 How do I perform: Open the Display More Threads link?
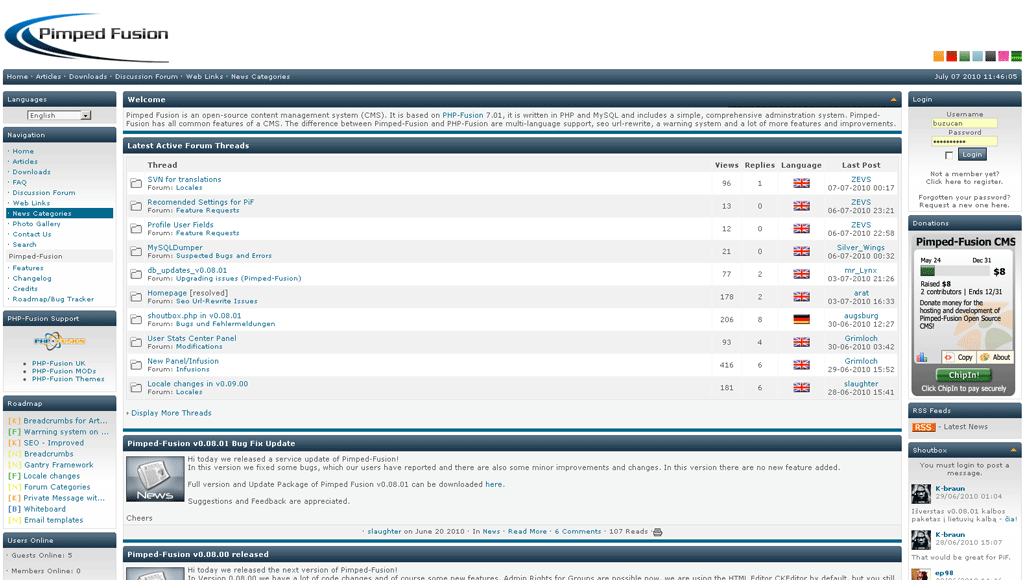tap(171, 413)
